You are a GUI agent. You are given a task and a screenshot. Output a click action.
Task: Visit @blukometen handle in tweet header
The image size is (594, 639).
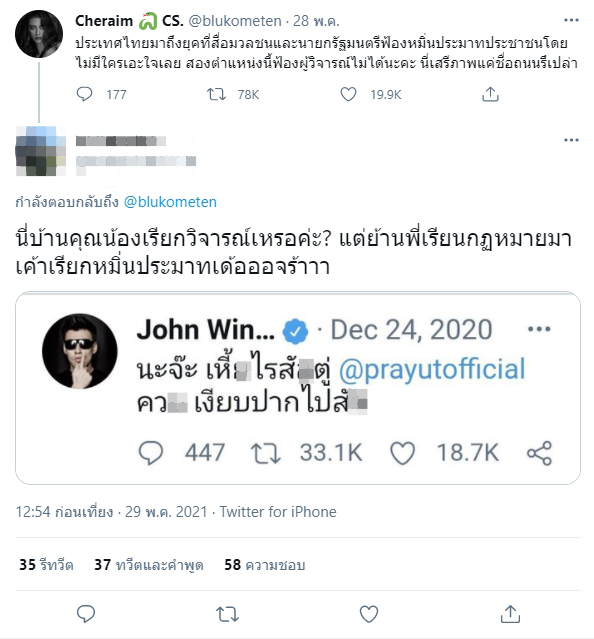(x=235, y=21)
